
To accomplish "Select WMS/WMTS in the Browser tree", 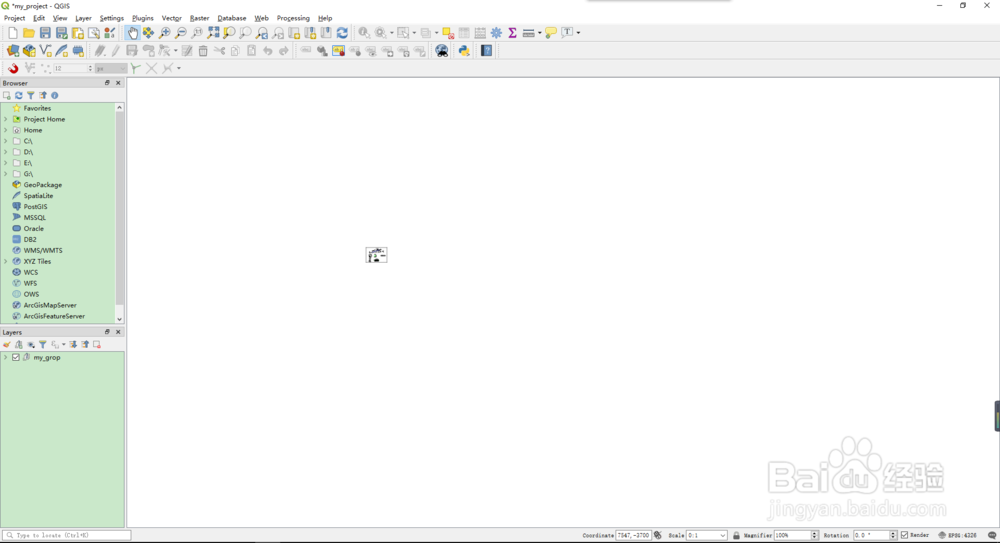I will (x=43, y=251).
